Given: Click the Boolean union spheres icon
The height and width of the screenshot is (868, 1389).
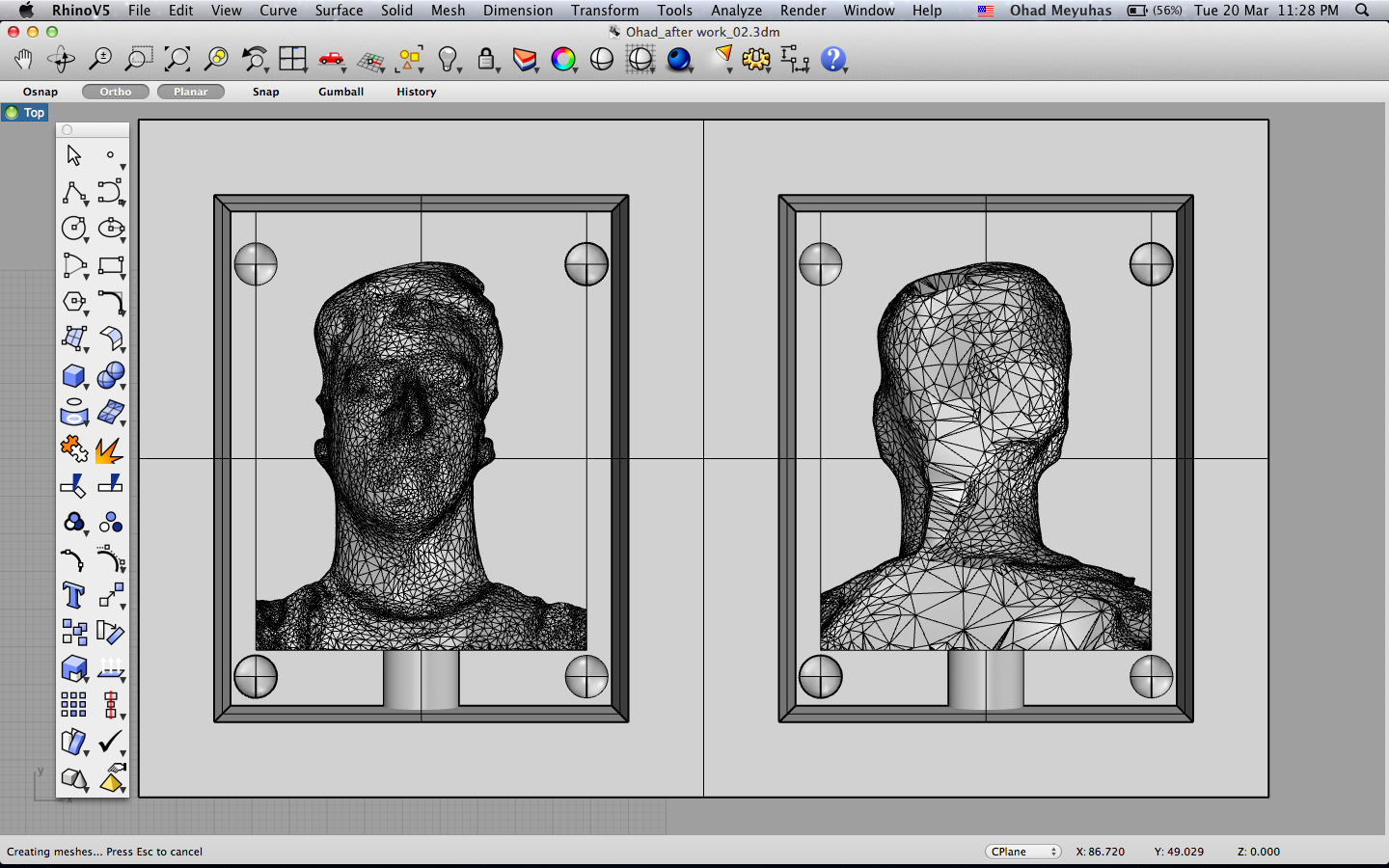Looking at the screenshot, I should [x=111, y=375].
